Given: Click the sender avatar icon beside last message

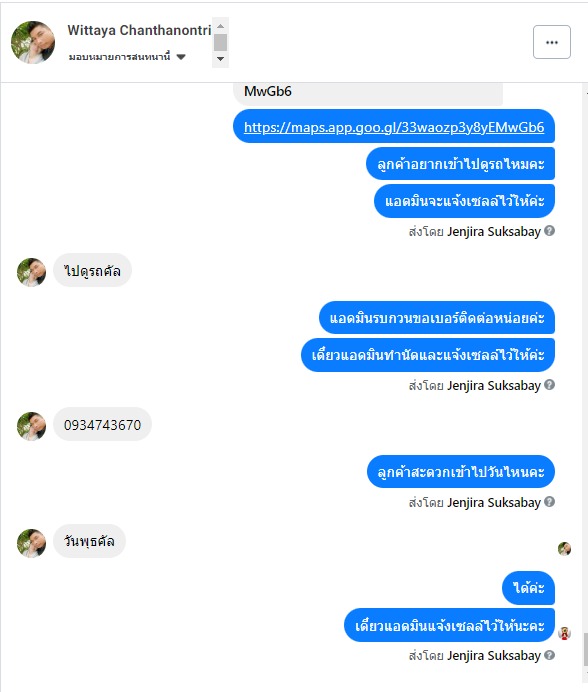Looking at the screenshot, I should 565,633.
